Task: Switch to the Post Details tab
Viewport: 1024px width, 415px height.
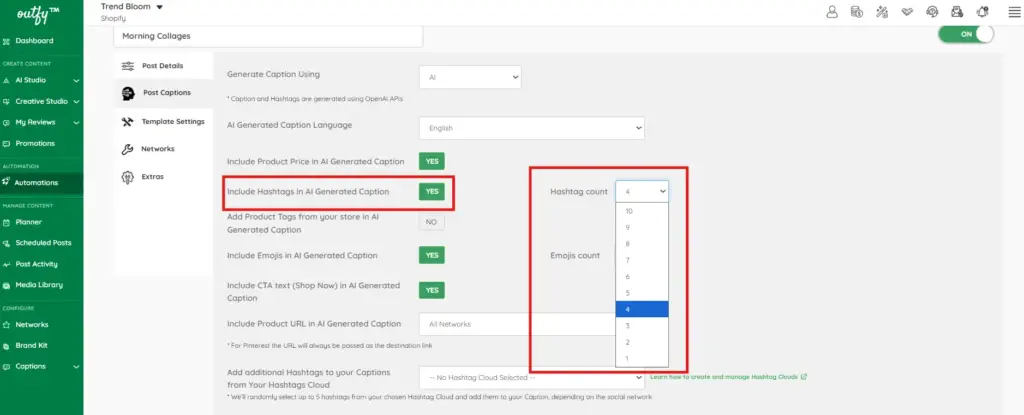Action: tap(163, 66)
